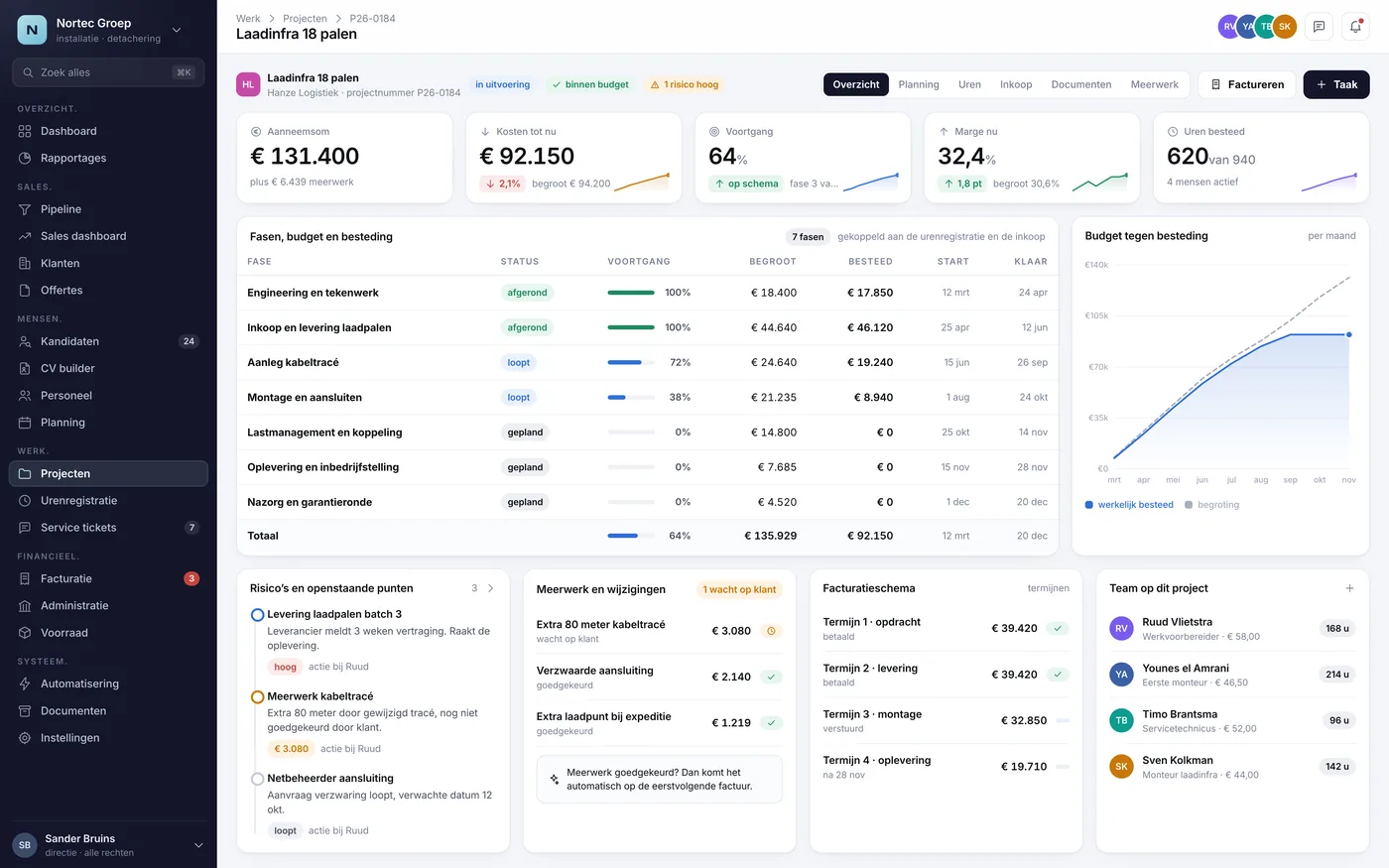This screenshot has height=868, width=1389.
Task: Click the notification bell icon
Action: tap(1355, 27)
